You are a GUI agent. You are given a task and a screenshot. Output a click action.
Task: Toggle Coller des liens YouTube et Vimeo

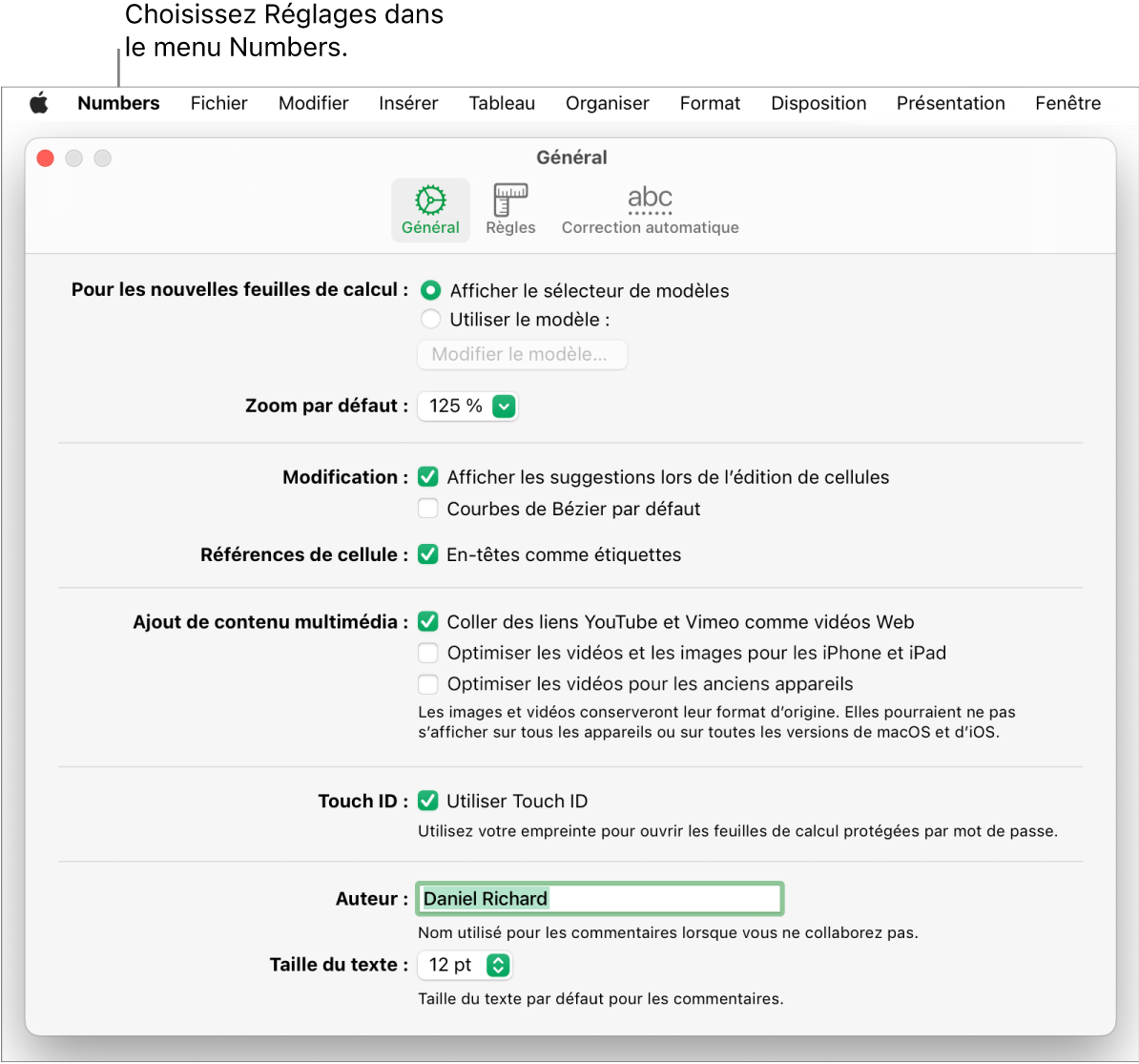point(428,621)
